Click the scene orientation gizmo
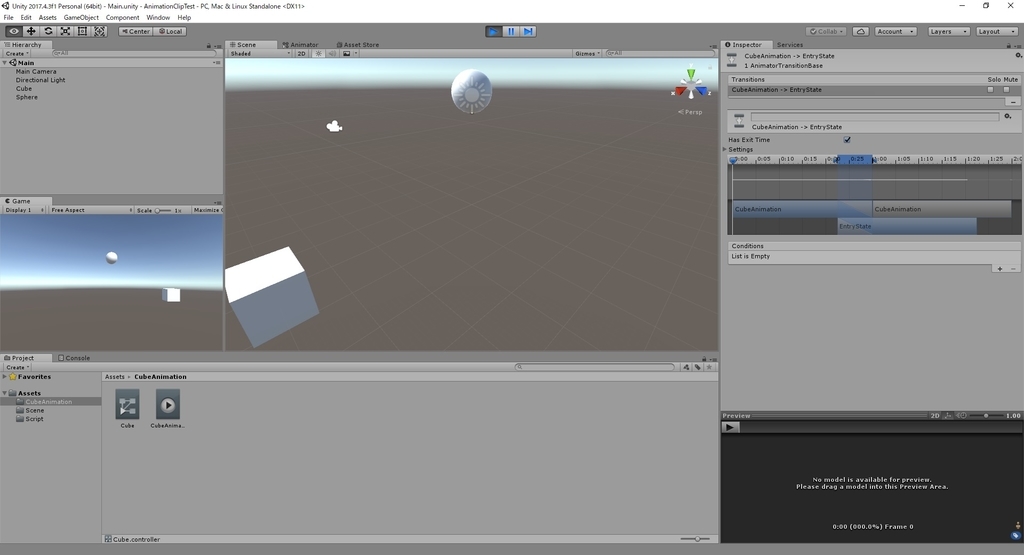The height and width of the screenshot is (555, 1024). coord(691,86)
